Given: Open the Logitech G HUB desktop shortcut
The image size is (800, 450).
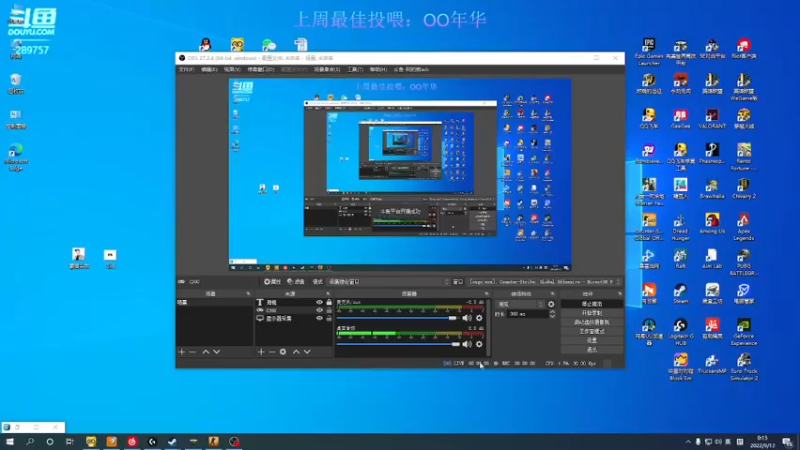Looking at the screenshot, I should tap(681, 332).
